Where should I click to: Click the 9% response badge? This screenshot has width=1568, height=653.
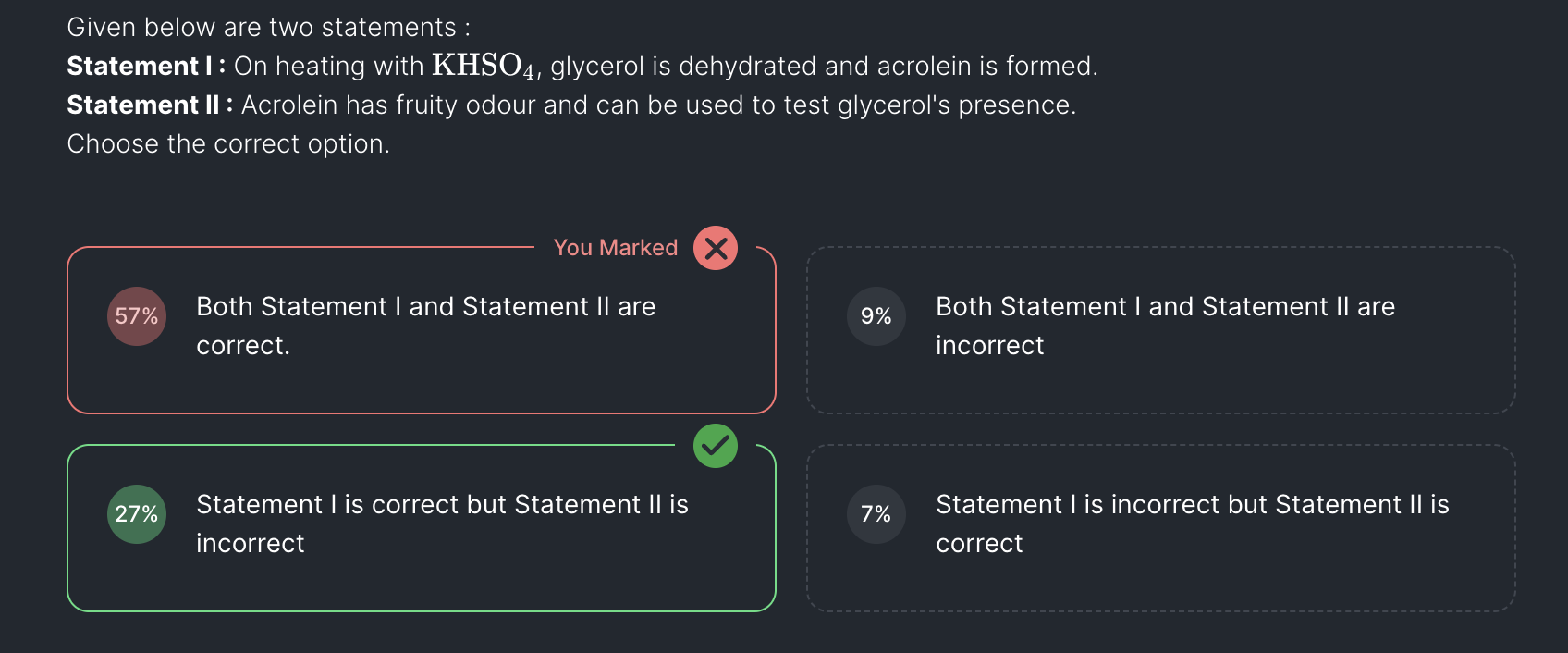[x=876, y=316]
